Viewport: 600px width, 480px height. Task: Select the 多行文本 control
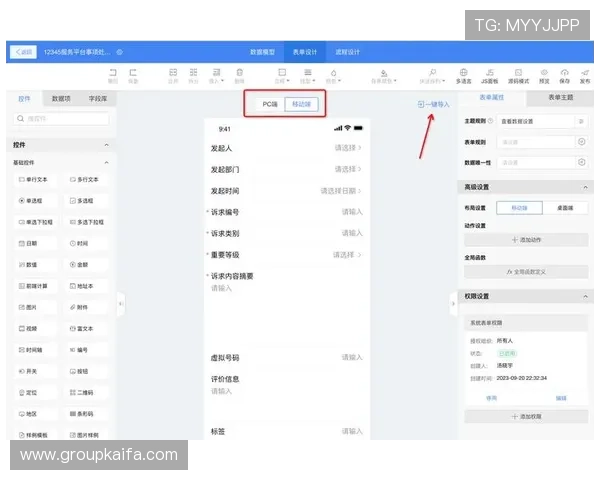coord(86,180)
